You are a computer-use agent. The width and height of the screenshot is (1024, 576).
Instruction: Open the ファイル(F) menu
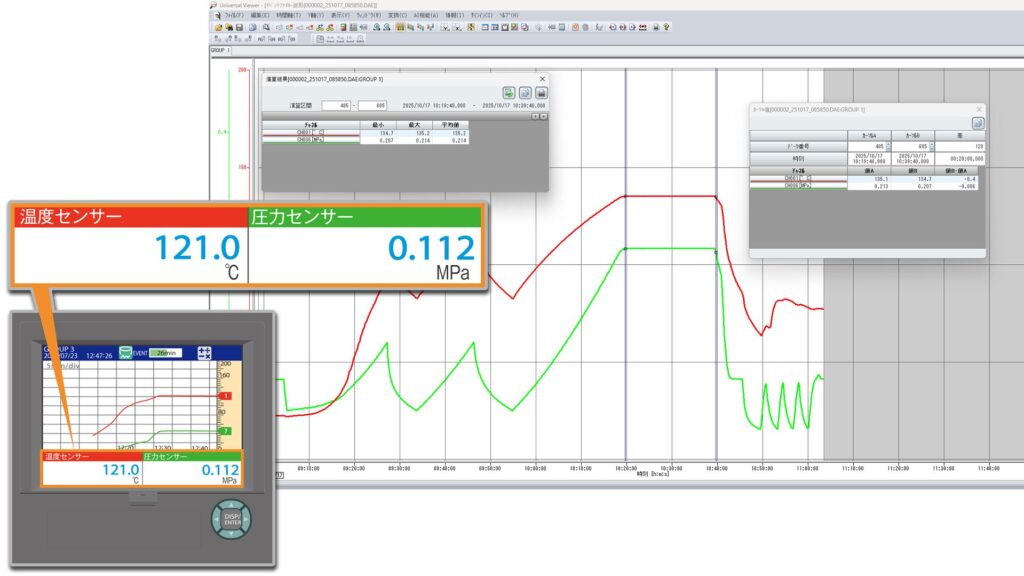234,15
